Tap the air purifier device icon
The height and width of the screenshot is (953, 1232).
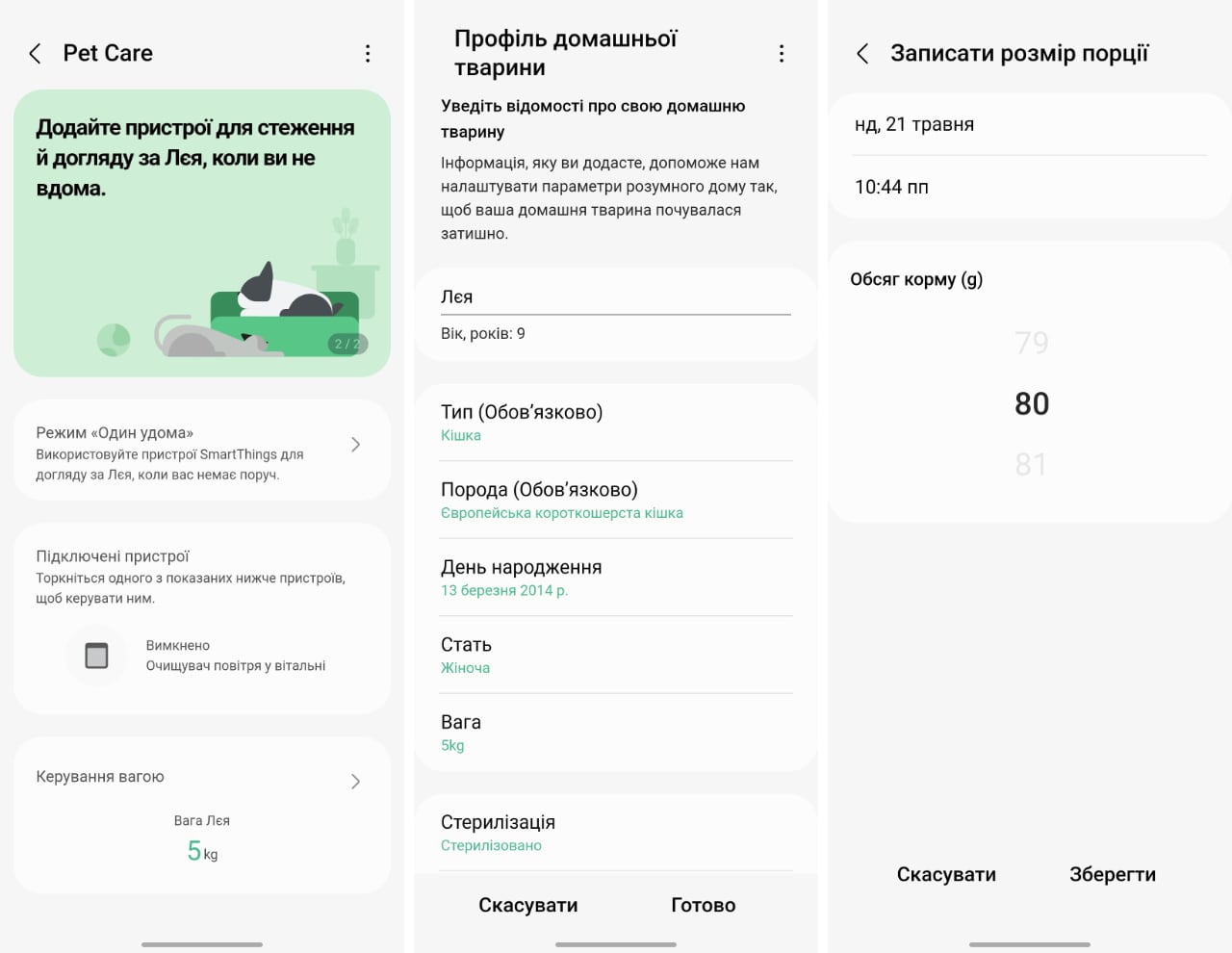pyautogui.click(x=96, y=656)
